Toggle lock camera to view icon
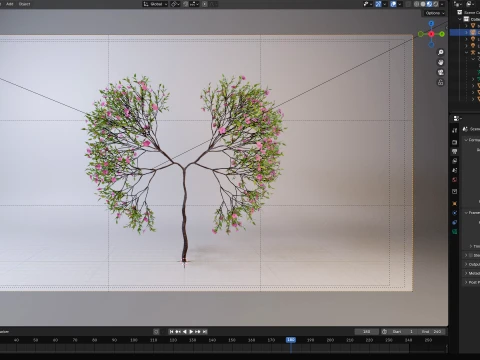Viewport: 480px width, 360px height. click(441, 82)
